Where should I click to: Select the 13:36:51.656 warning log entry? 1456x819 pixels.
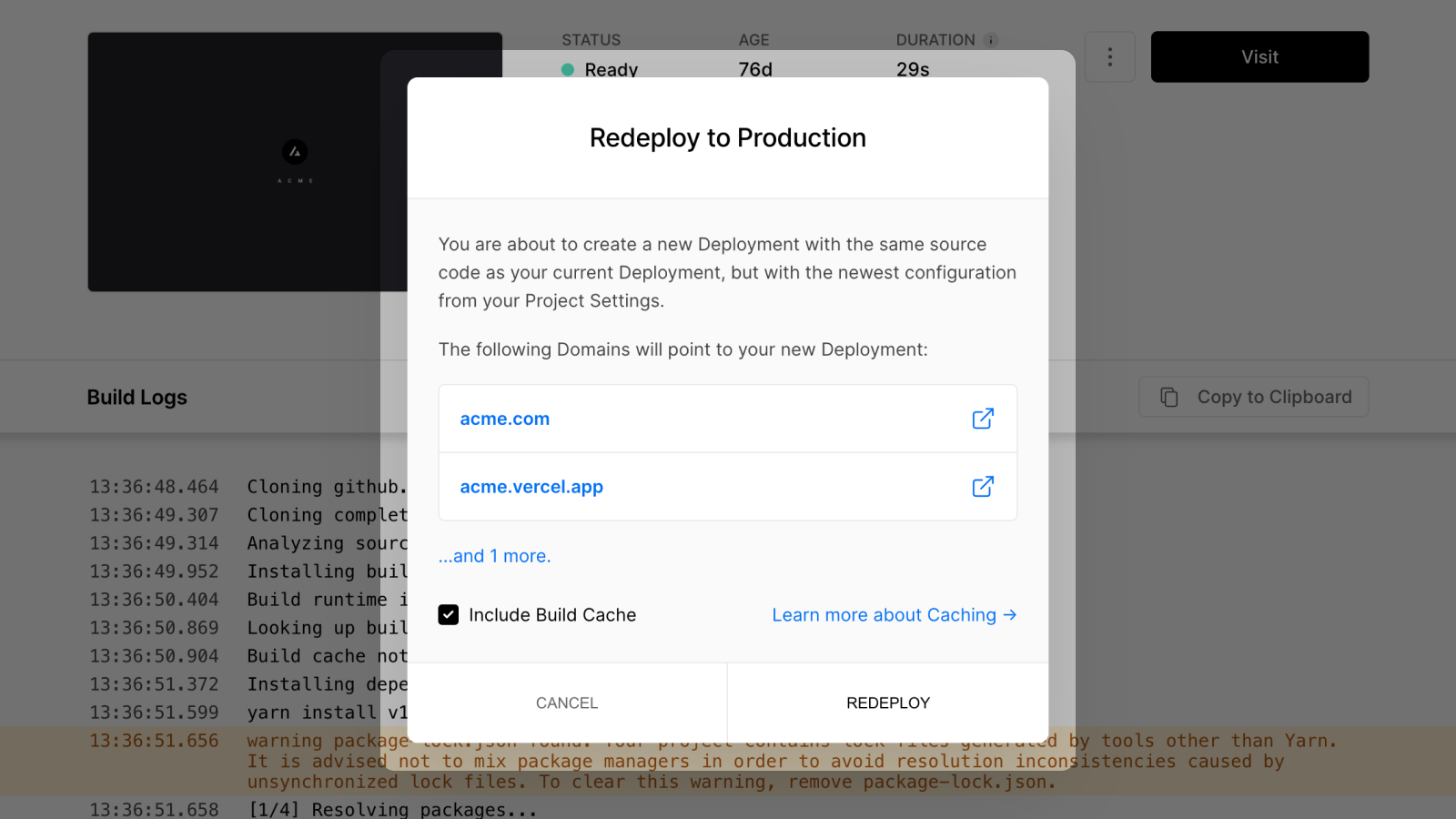coord(728,761)
